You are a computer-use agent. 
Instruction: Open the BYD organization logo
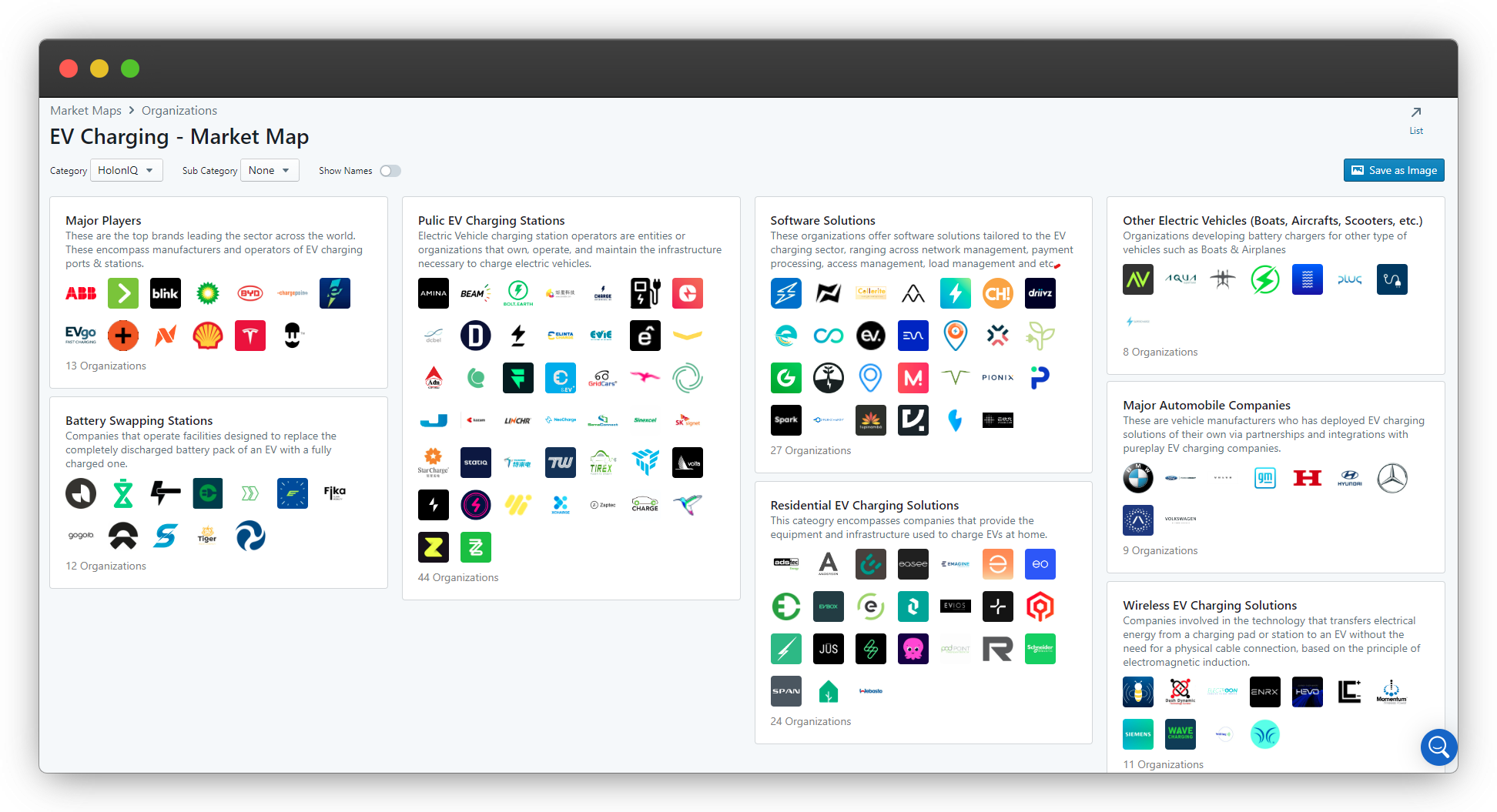pos(250,293)
